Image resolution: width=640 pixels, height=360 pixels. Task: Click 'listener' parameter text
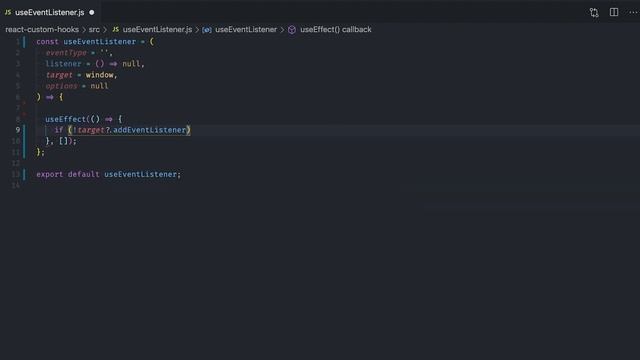63,64
